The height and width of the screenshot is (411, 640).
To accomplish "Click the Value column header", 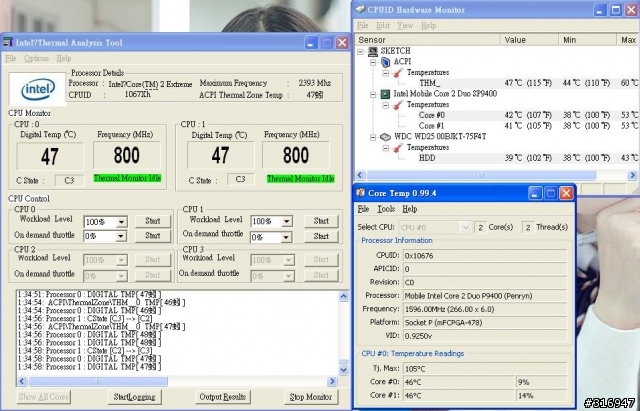I will click(x=529, y=40).
